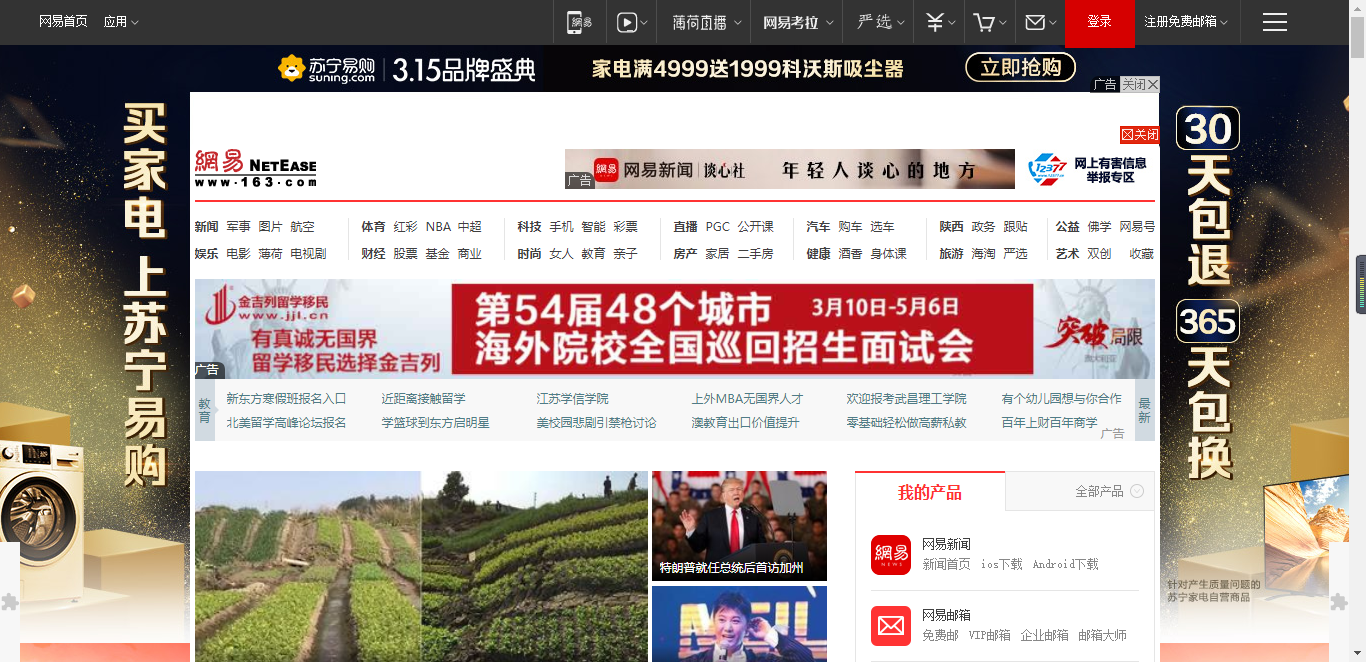Click the right side puzzle piece icon

click(1339, 601)
